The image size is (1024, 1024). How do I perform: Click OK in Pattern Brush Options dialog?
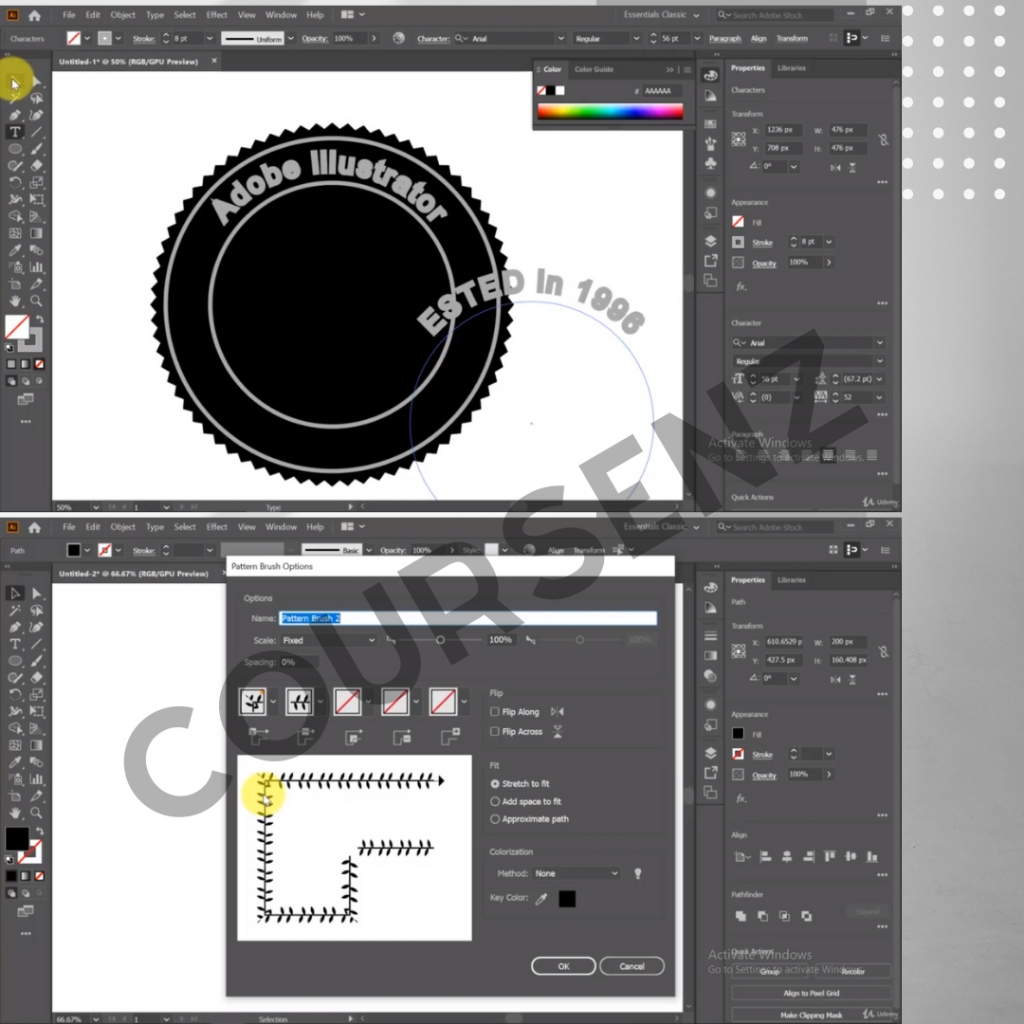click(x=563, y=966)
